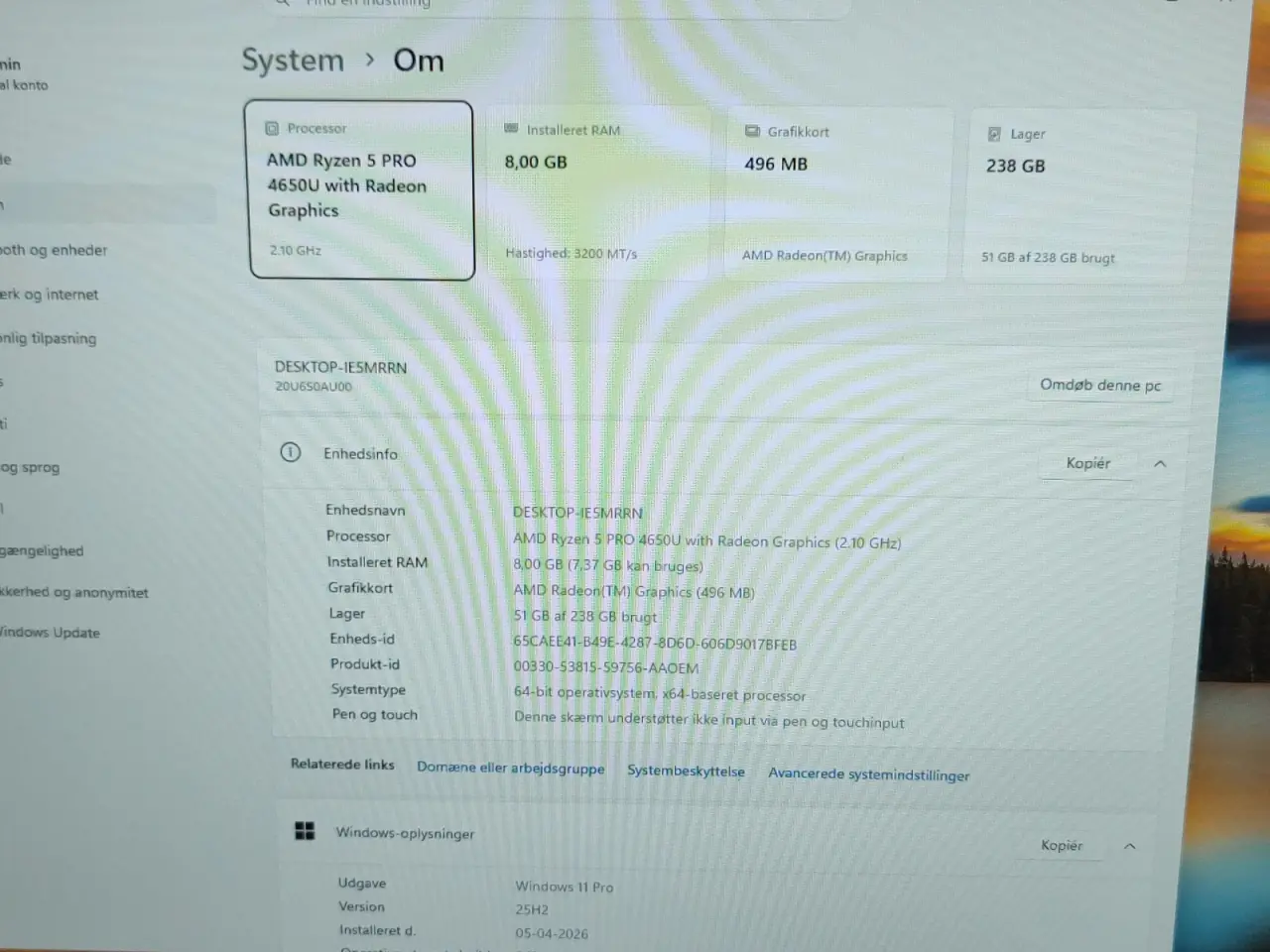This screenshot has width=1270, height=952.
Task: Click Grafikkort row AMD Radeon value
Action: [x=634, y=592]
